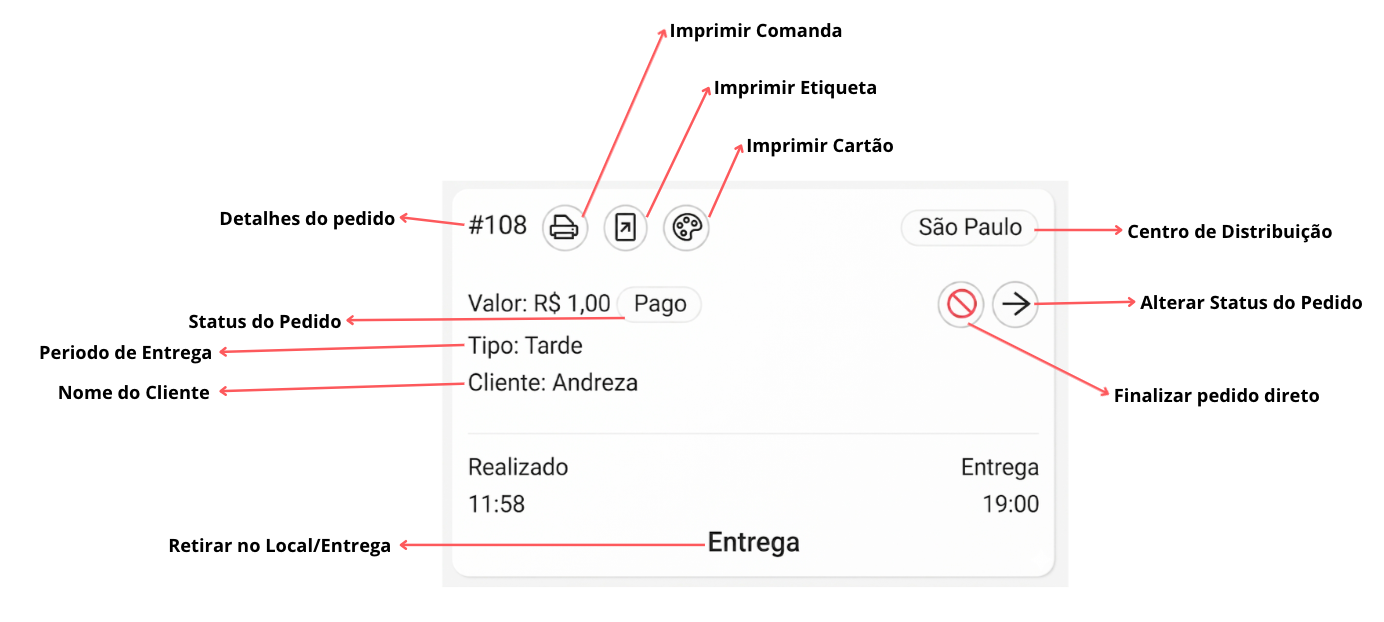Click the palette icon to print card
The image size is (1384, 622).
tap(686, 228)
